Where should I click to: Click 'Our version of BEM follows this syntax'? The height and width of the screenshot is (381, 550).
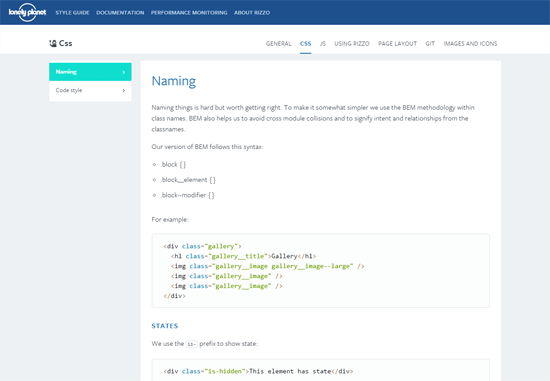pyautogui.click(x=207, y=147)
